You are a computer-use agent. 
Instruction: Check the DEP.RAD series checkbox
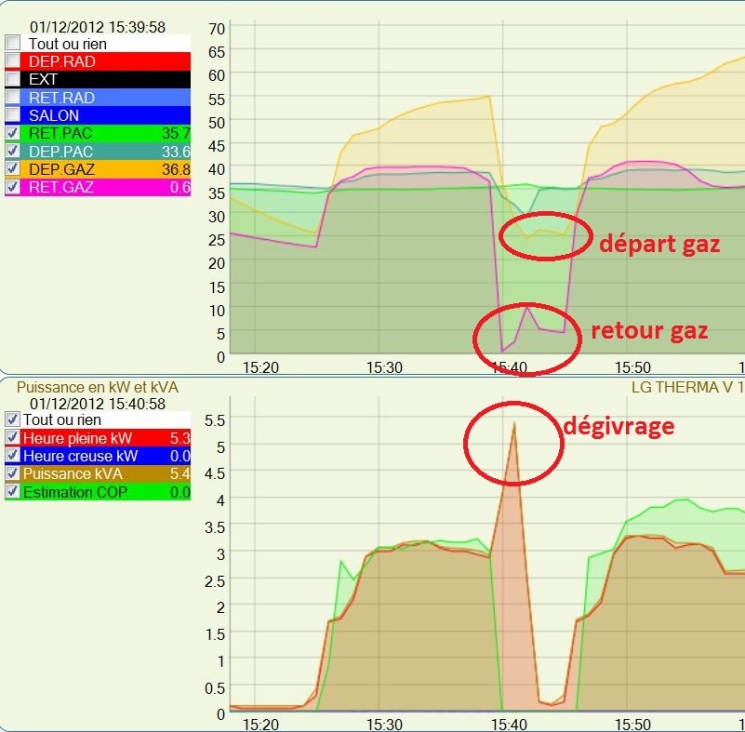tap(12, 61)
